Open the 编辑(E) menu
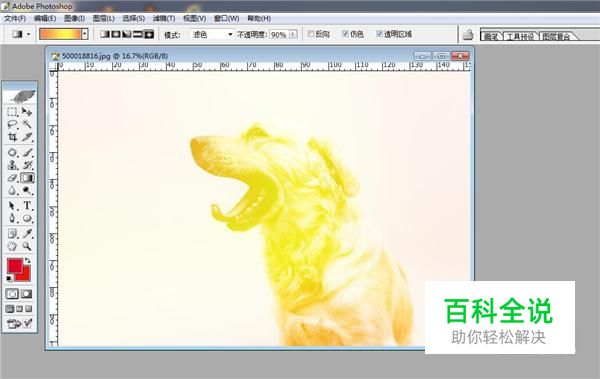This screenshot has width=600, height=379. (45, 18)
